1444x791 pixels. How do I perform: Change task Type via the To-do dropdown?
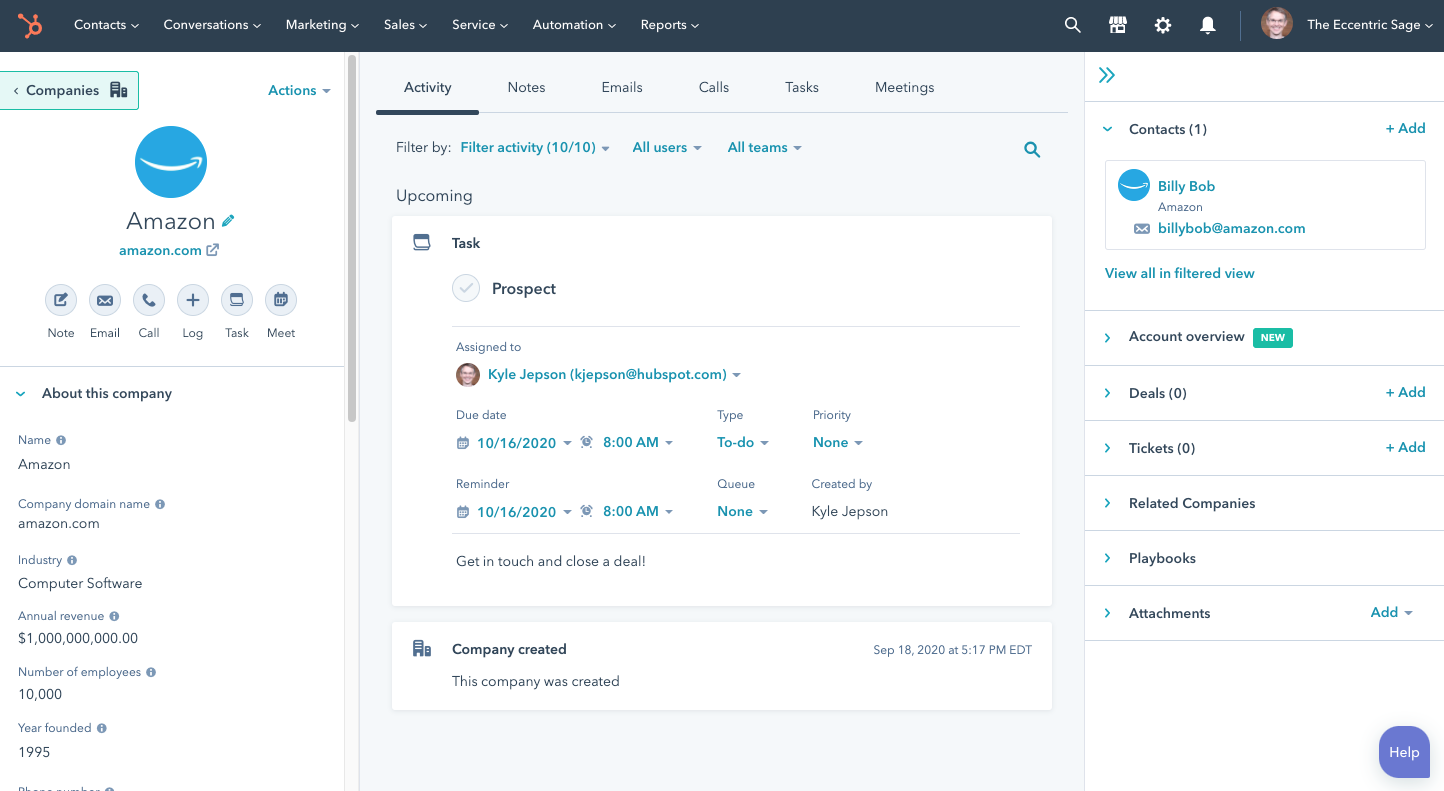[742, 442]
